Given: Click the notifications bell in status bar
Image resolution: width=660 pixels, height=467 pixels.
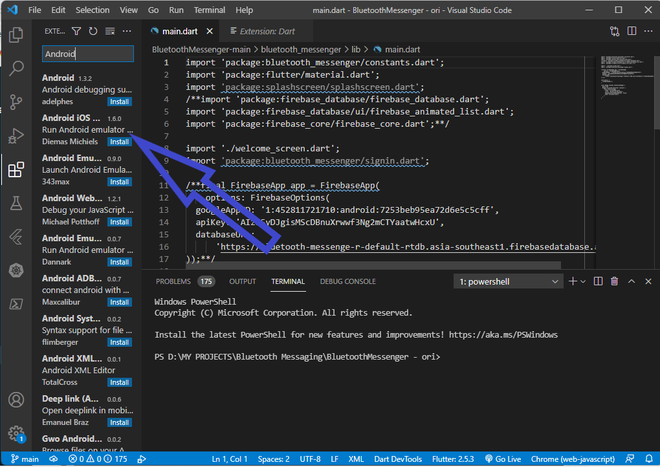Looking at the screenshot, I should coord(649,459).
